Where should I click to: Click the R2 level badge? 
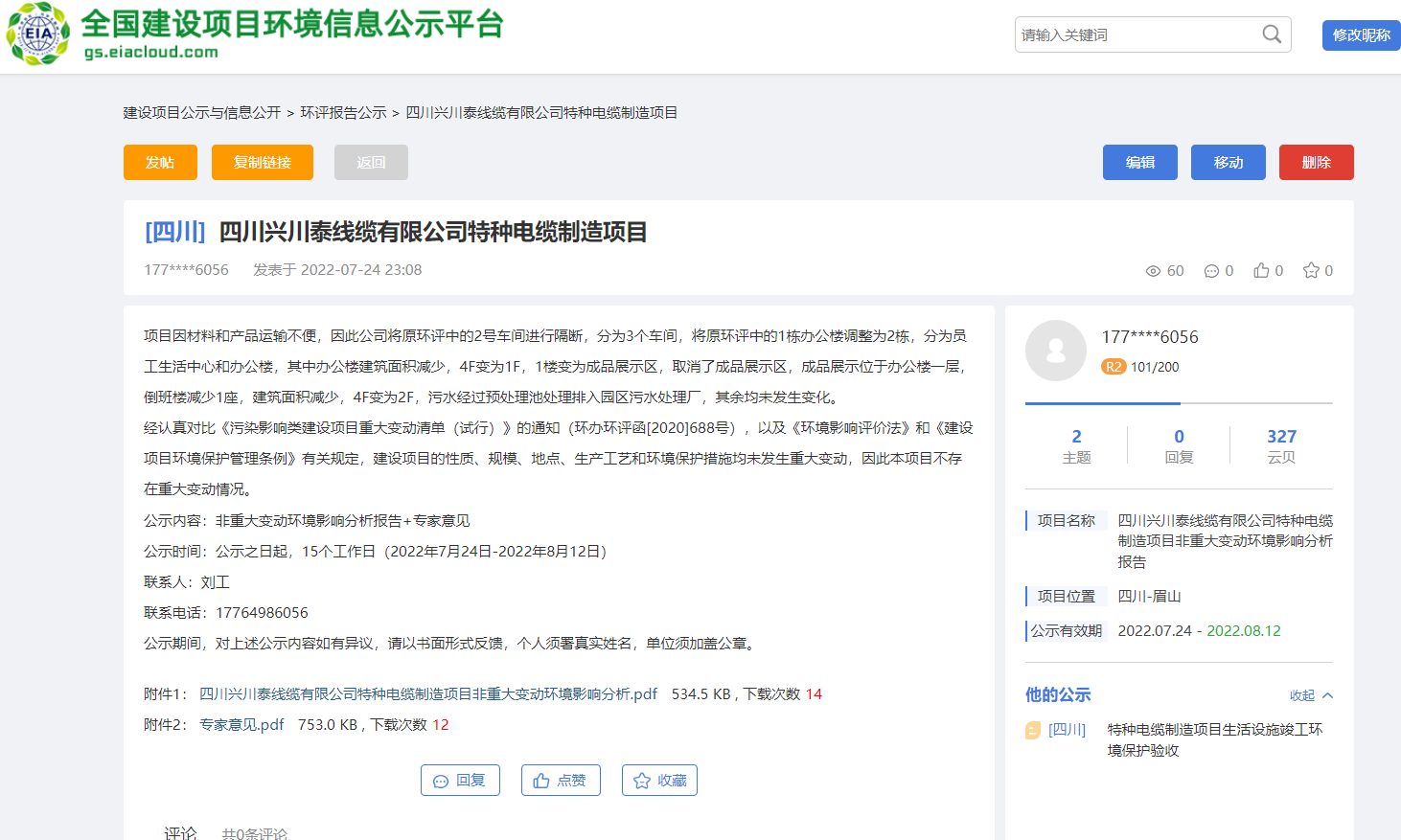click(1114, 367)
